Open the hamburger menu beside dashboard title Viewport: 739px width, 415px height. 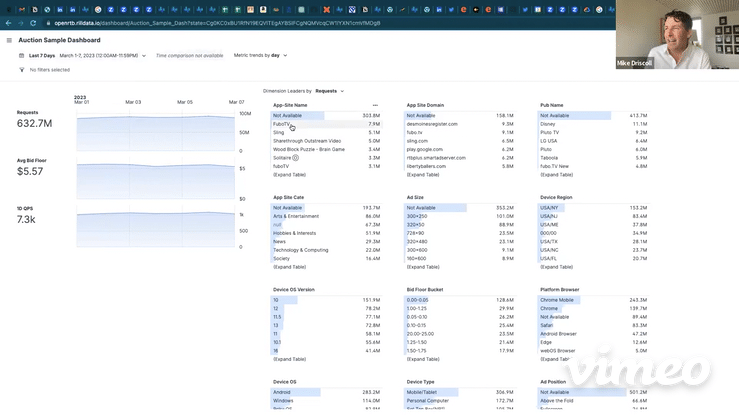pyautogui.click(x=9, y=41)
